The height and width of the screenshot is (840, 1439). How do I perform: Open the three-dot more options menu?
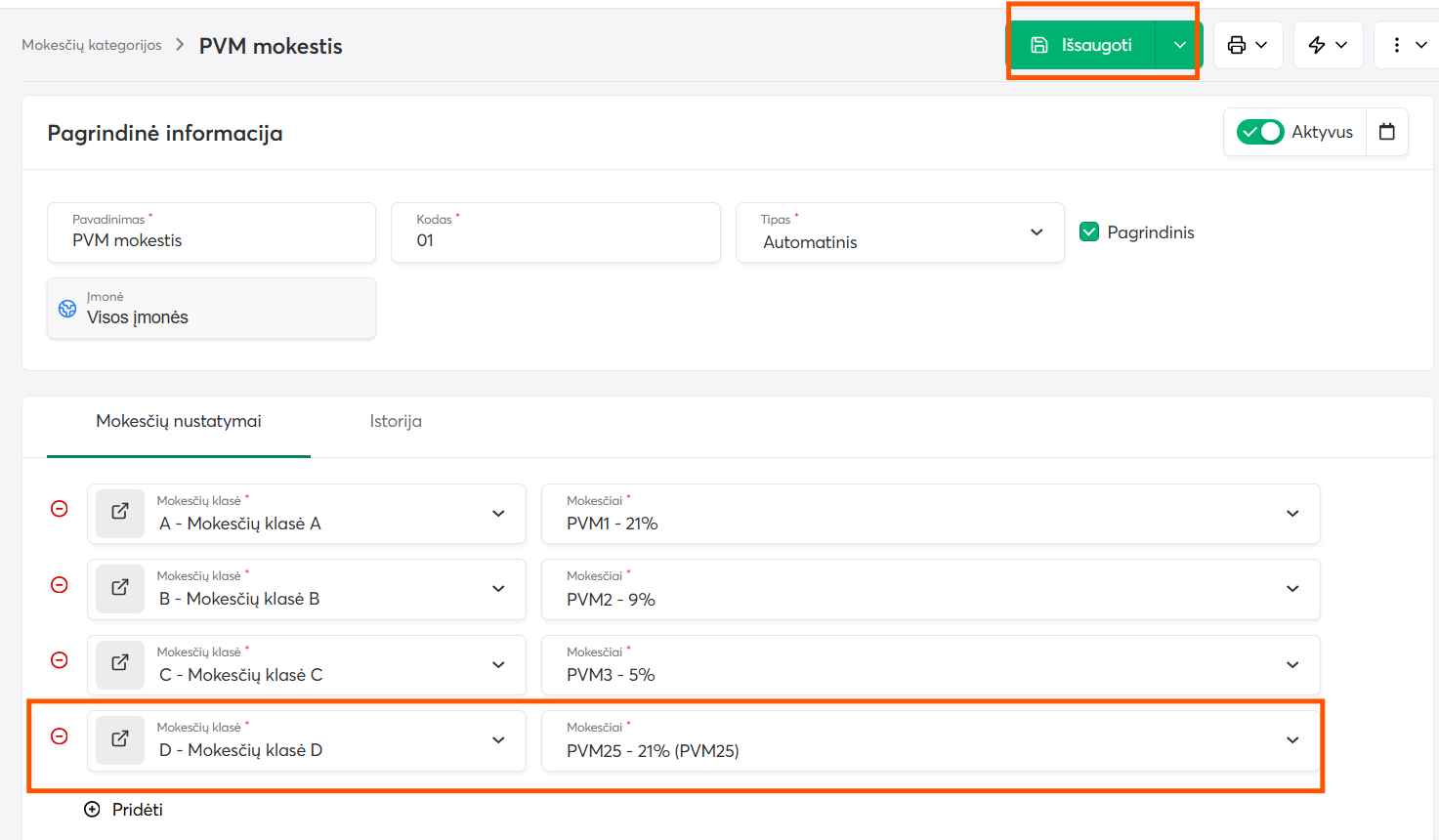(1407, 45)
